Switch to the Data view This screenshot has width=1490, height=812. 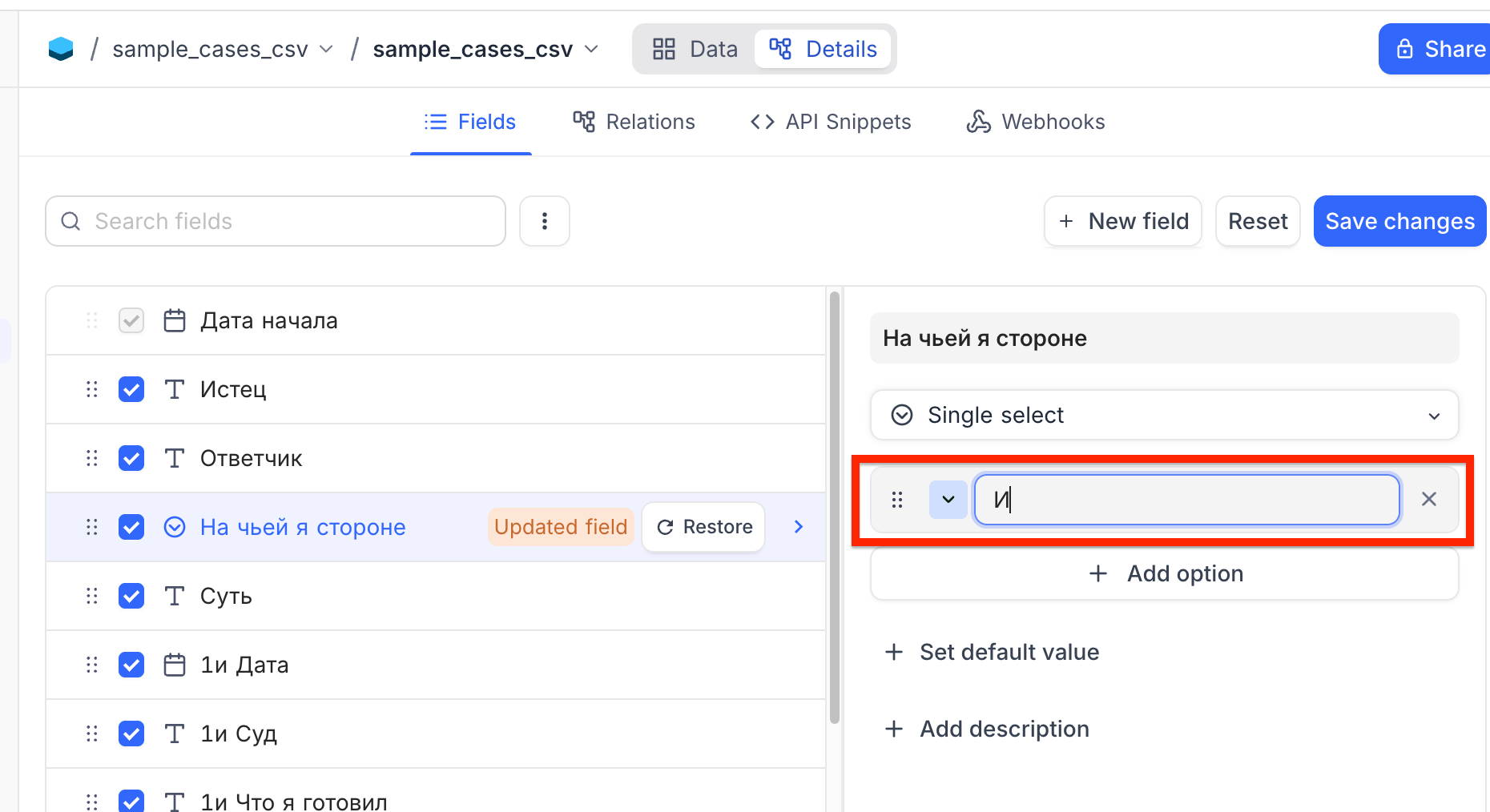(x=695, y=49)
